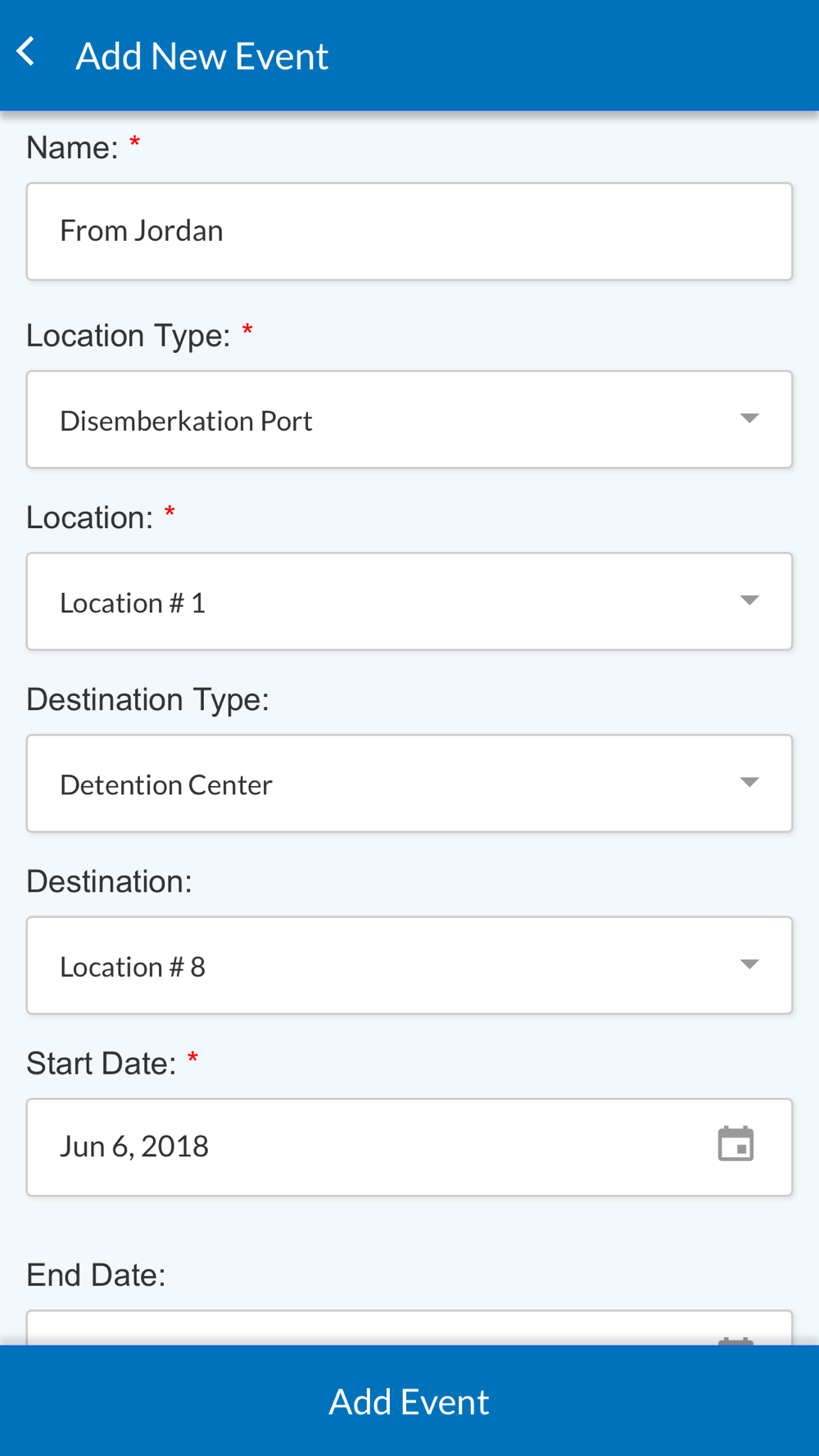Click the Start Date label
This screenshot has height=1456, width=819.
pyautogui.click(x=102, y=1063)
